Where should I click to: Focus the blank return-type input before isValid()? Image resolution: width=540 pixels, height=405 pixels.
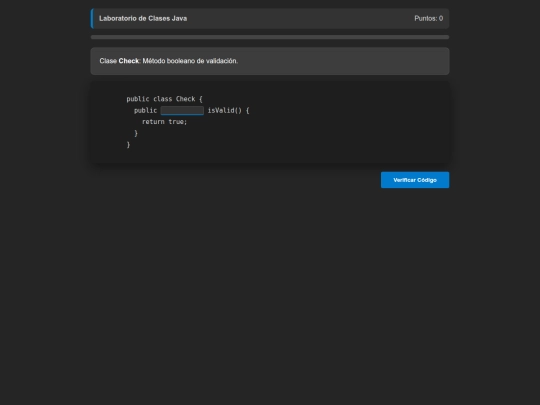point(182,110)
